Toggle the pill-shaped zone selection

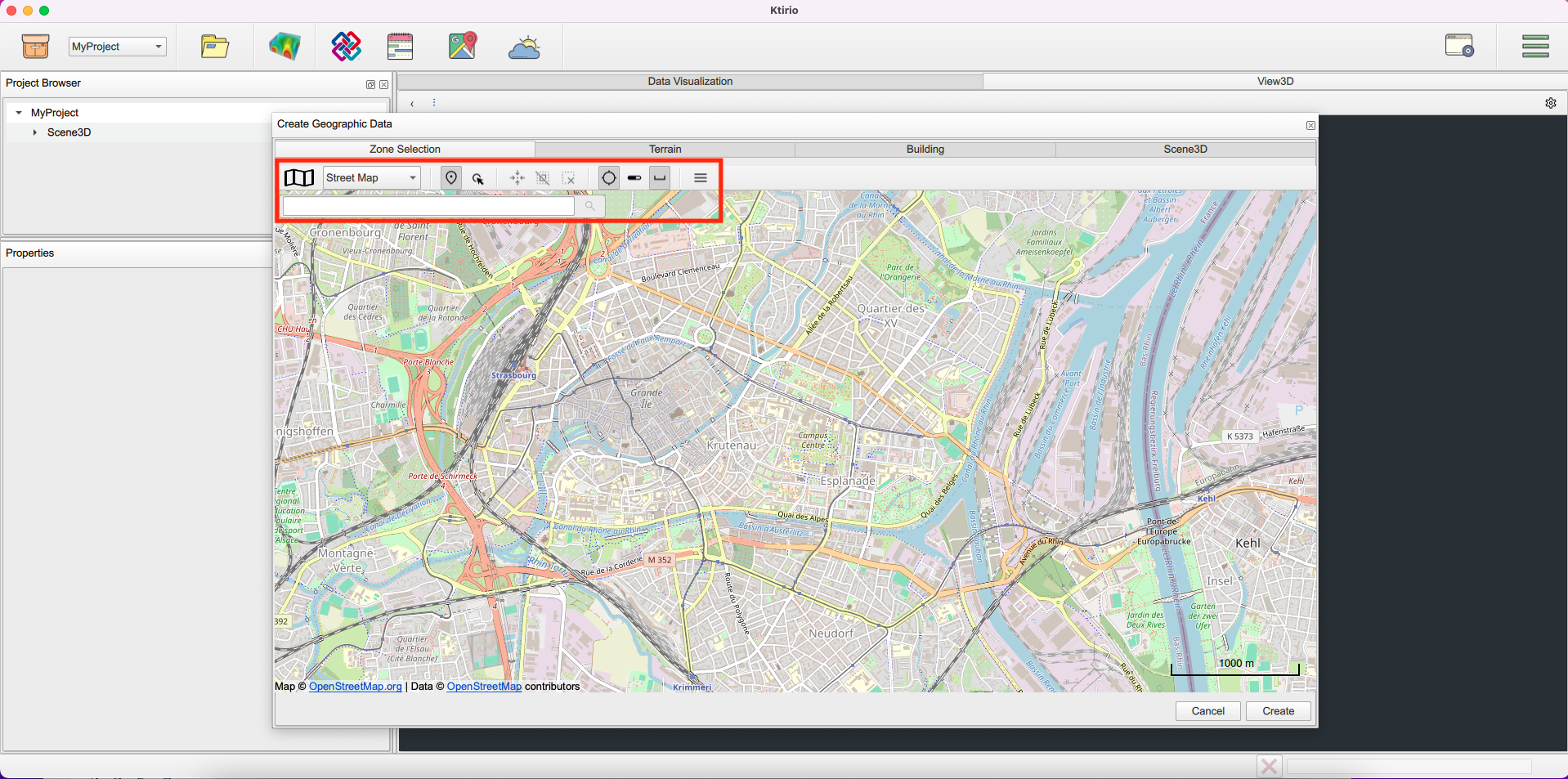(x=634, y=177)
